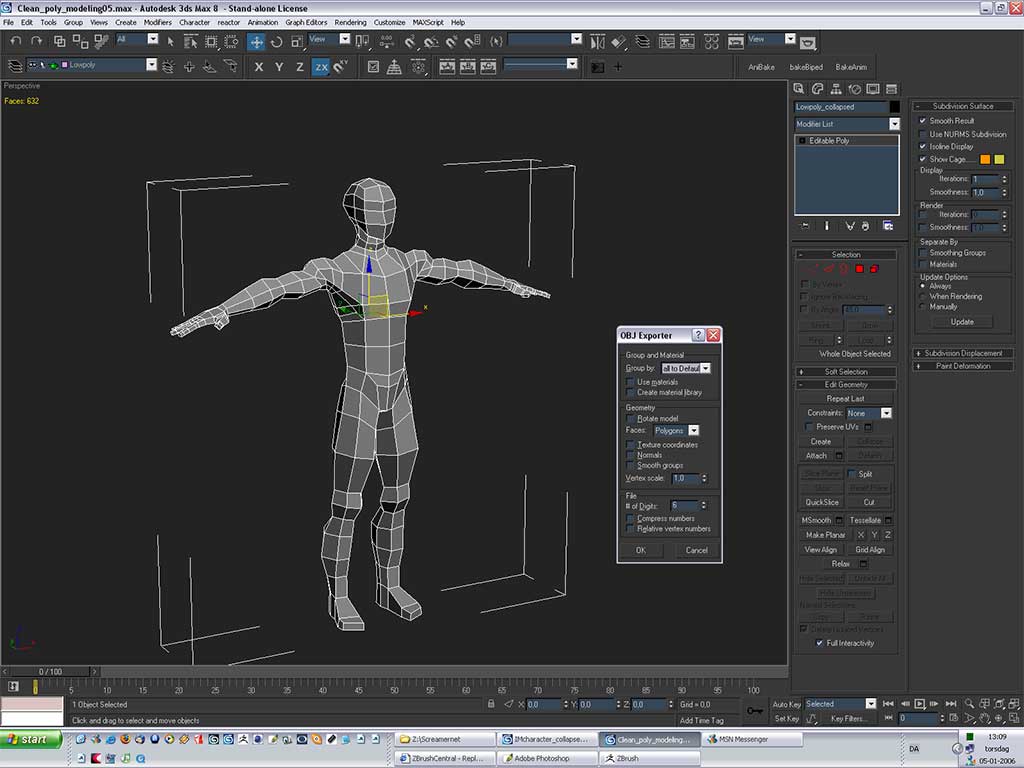Click the Mirror tool icon
Image resolution: width=1024 pixels, height=768 pixels.
coord(597,43)
